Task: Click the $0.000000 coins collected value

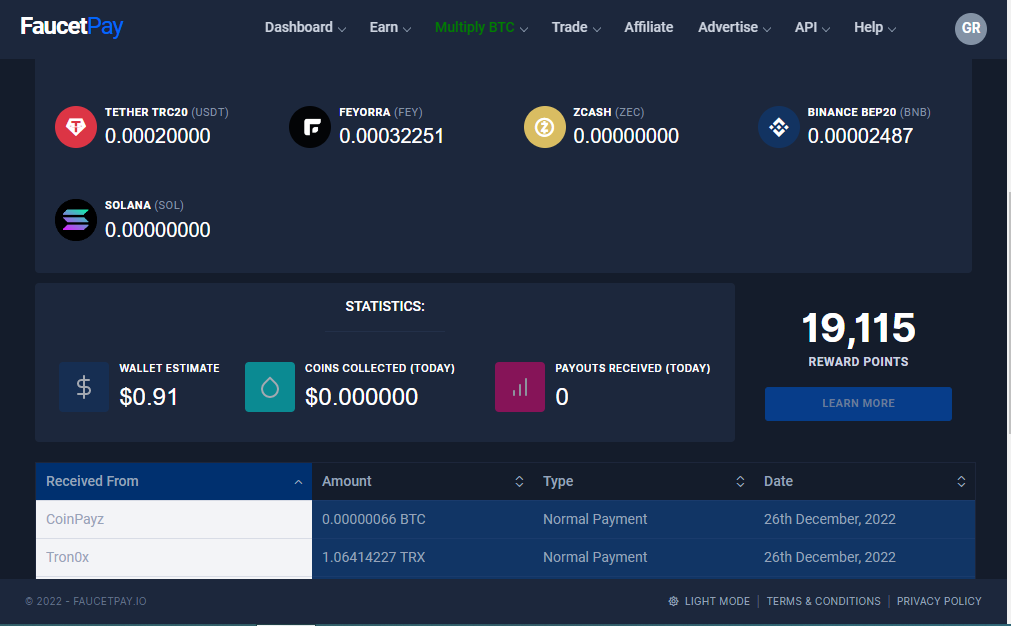Action: point(361,397)
